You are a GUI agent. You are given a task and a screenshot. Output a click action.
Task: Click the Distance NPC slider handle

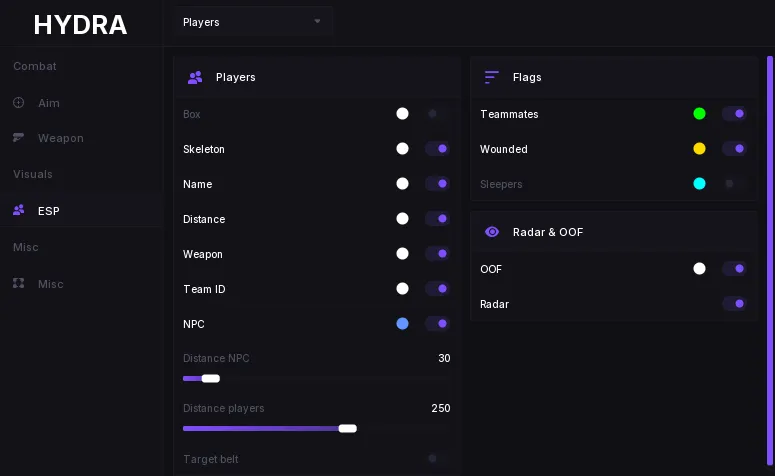(x=211, y=379)
